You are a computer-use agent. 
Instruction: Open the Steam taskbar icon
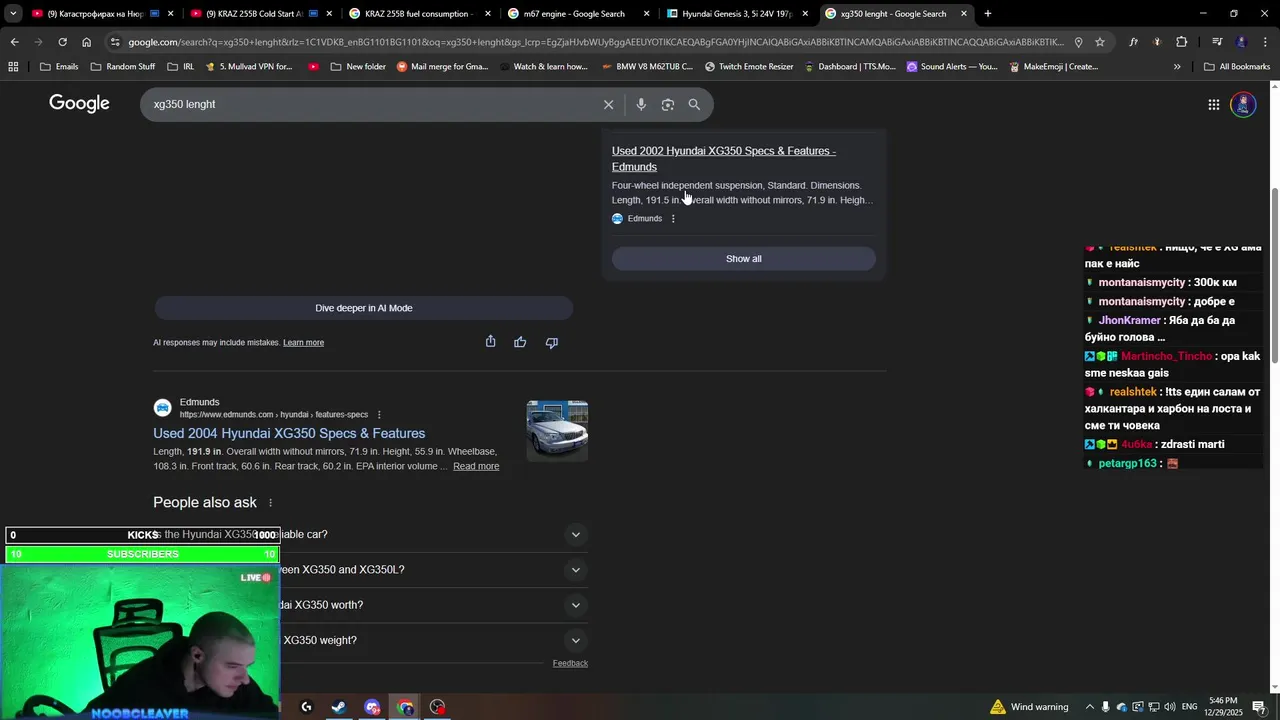(339, 707)
